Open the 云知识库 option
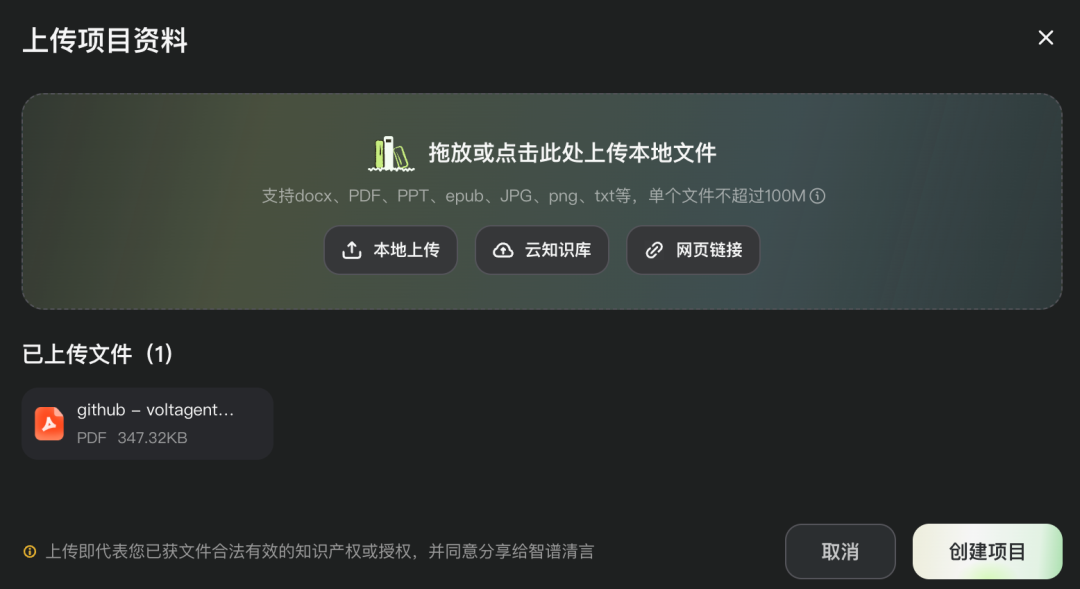Image resolution: width=1080 pixels, height=589 pixels. pyautogui.click(x=542, y=250)
